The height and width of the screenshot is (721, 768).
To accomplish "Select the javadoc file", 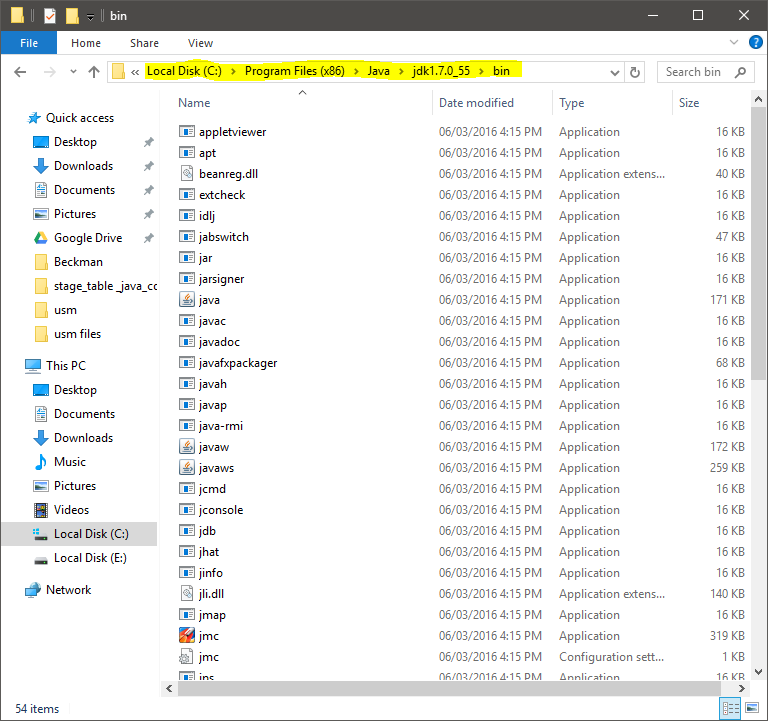I will [x=219, y=342].
